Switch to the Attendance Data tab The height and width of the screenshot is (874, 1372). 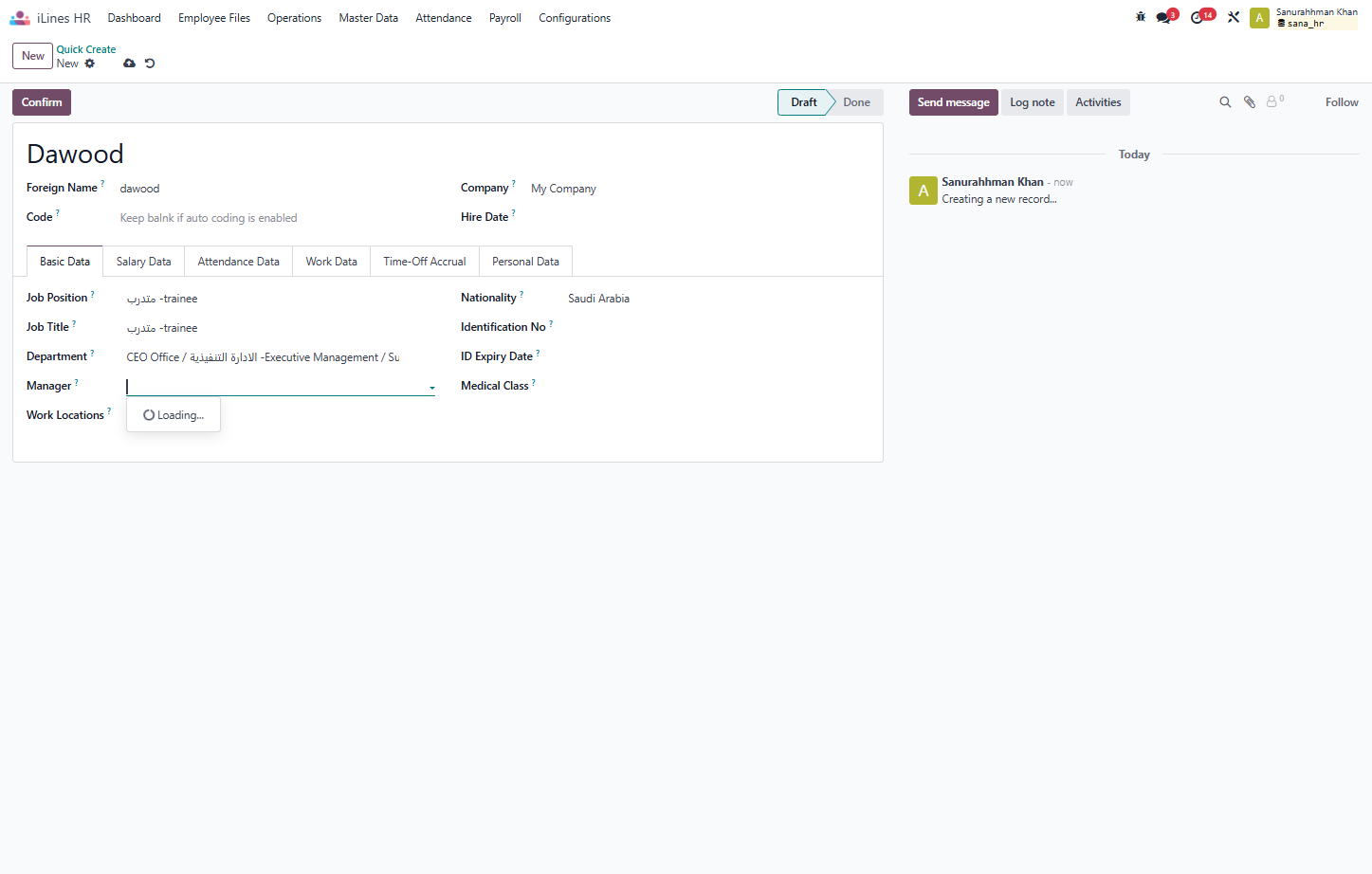coord(239,262)
